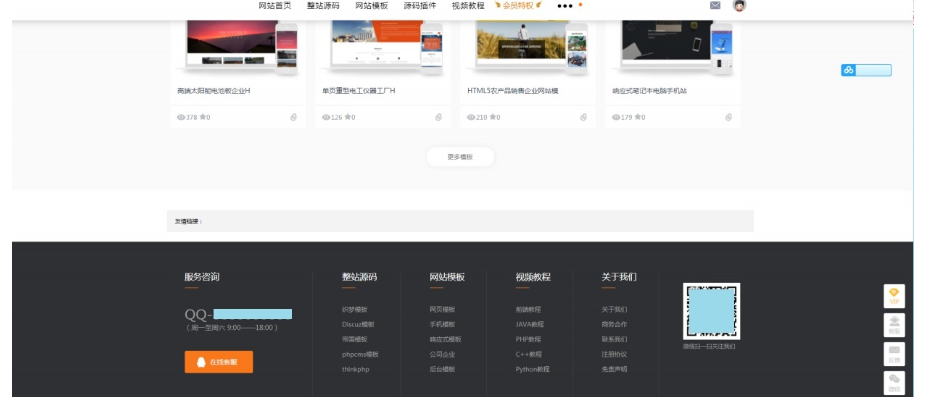The width and height of the screenshot is (925, 397).
Task: Open footer link 商务合作
Action: point(614,324)
